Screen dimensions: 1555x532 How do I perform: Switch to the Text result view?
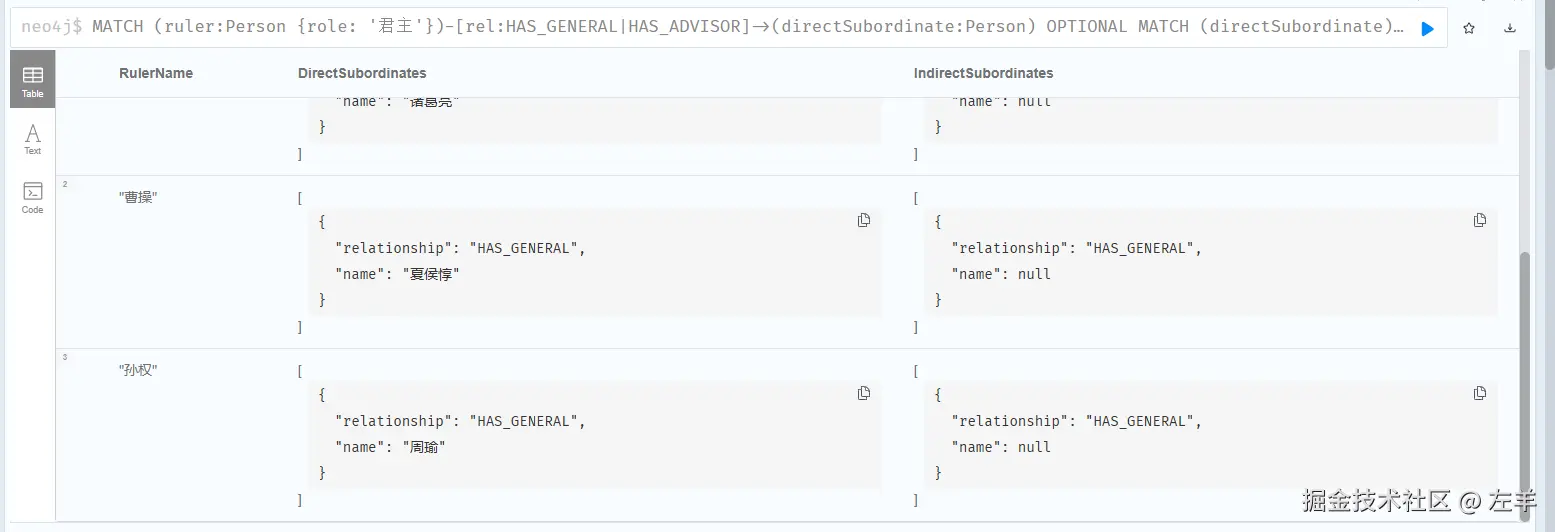[33, 139]
